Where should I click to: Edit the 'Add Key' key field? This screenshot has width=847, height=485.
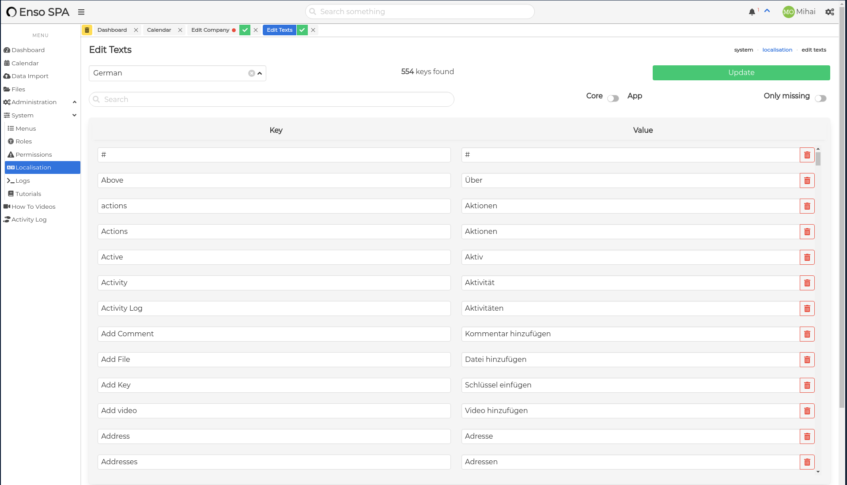274,385
